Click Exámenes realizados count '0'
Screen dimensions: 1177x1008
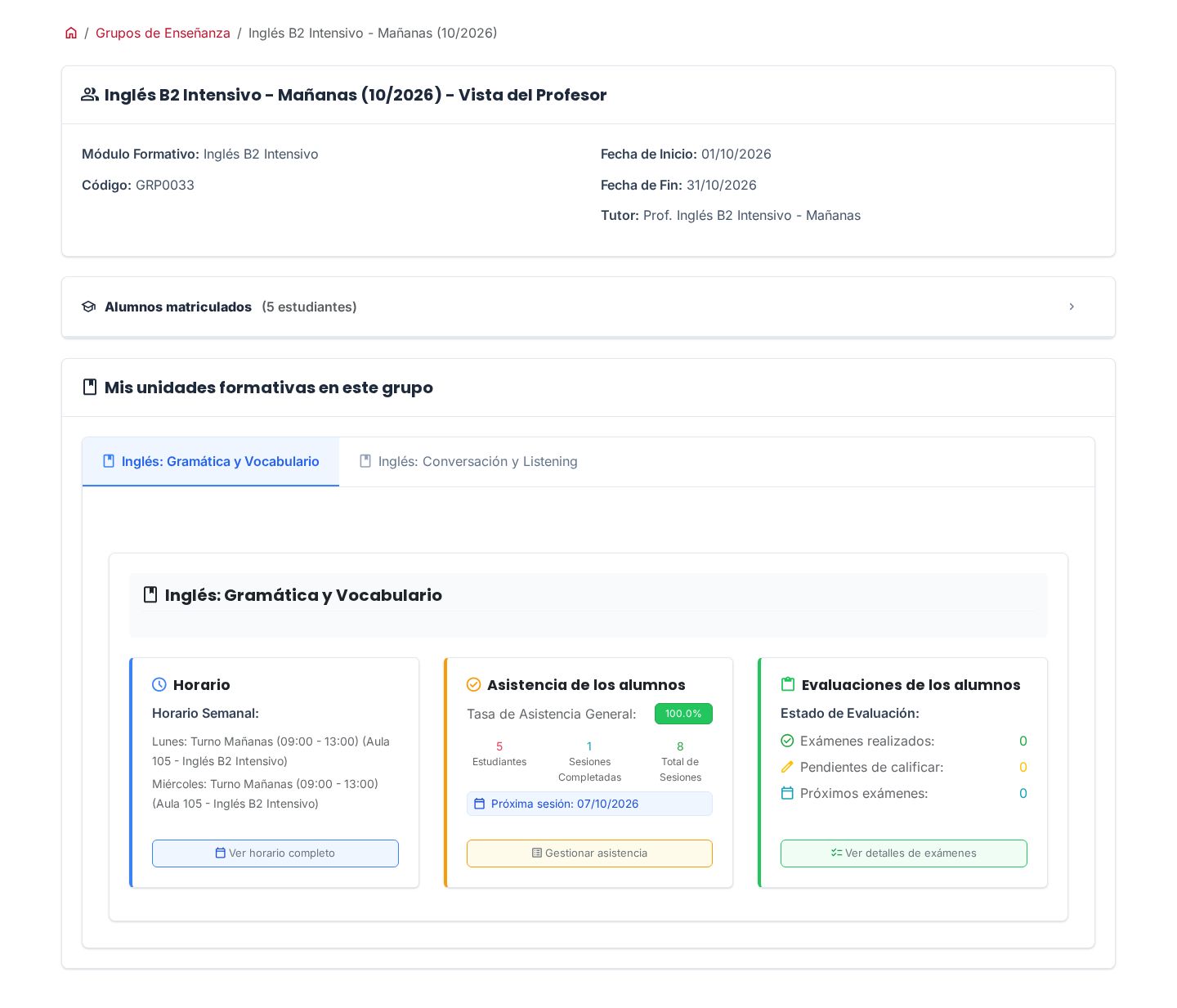(x=1023, y=741)
